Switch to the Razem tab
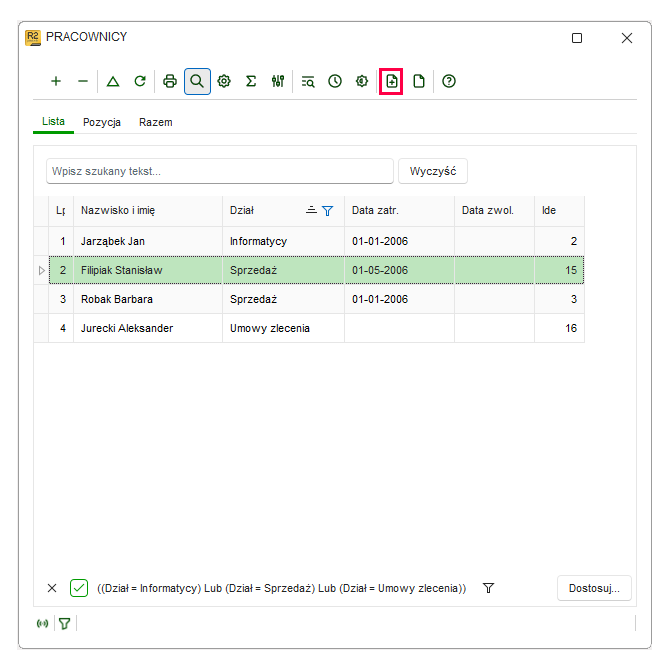 tap(156, 123)
